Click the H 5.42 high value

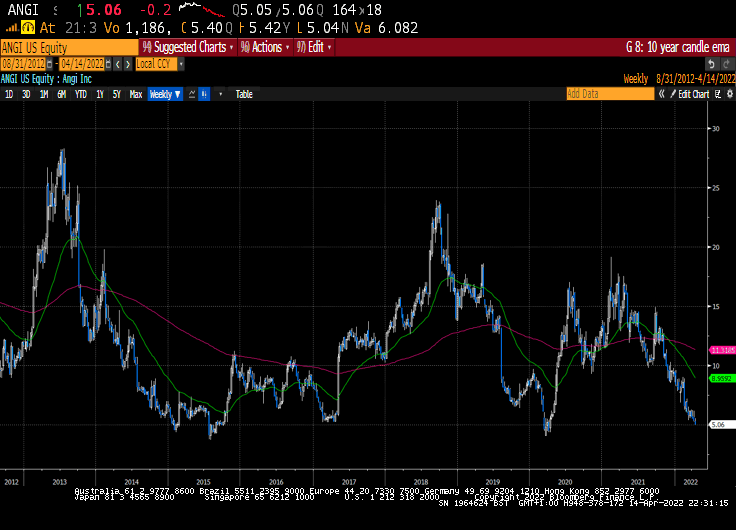pos(263,28)
